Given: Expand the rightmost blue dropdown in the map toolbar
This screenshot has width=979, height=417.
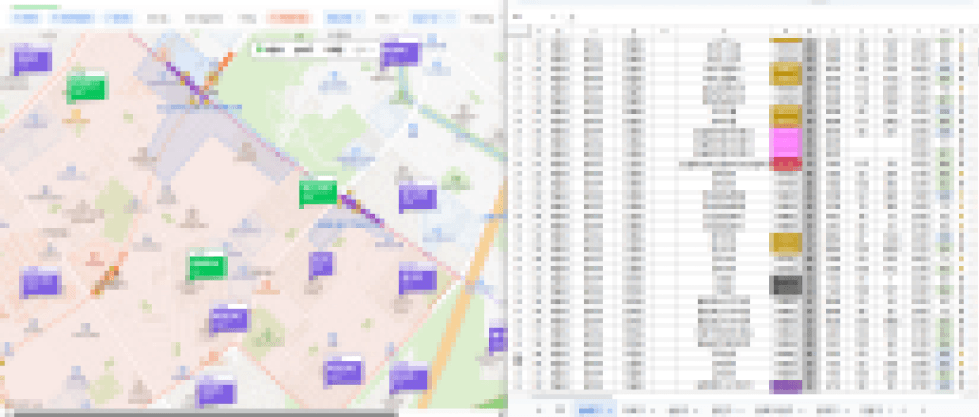Looking at the screenshot, I should point(433,18).
